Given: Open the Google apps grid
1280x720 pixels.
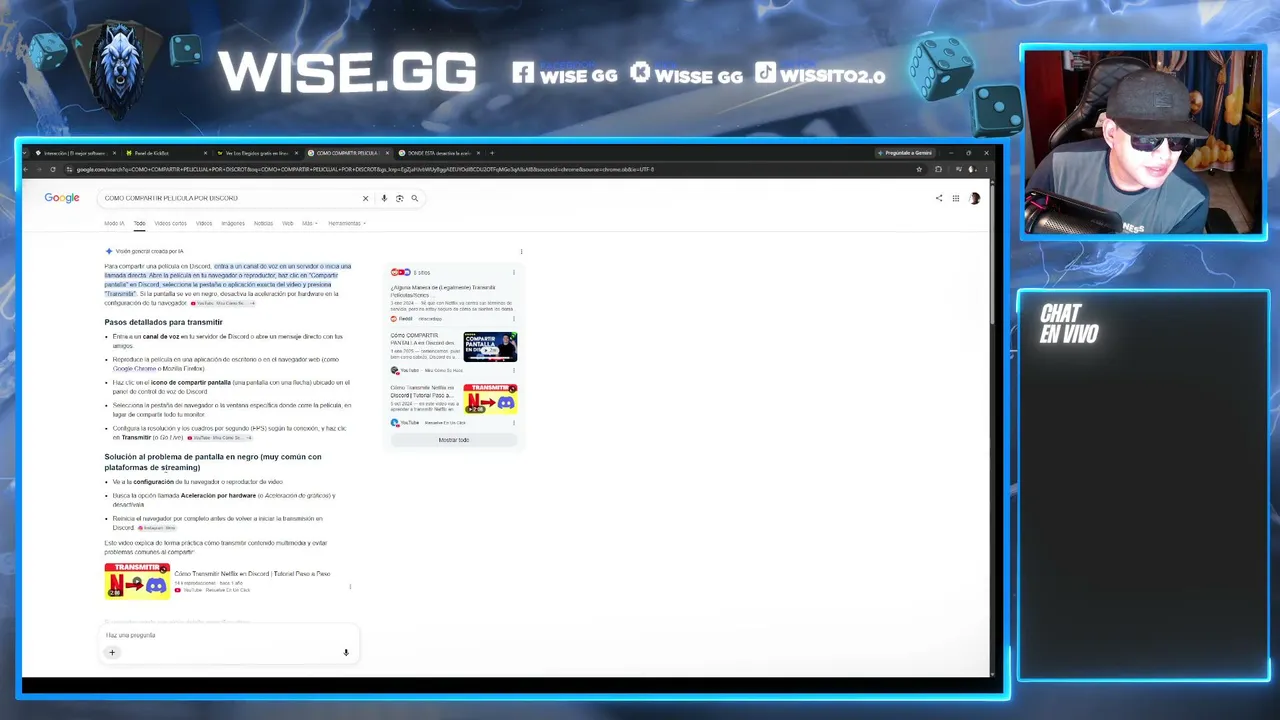Looking at the screenshot, I should tap(956, 198).
